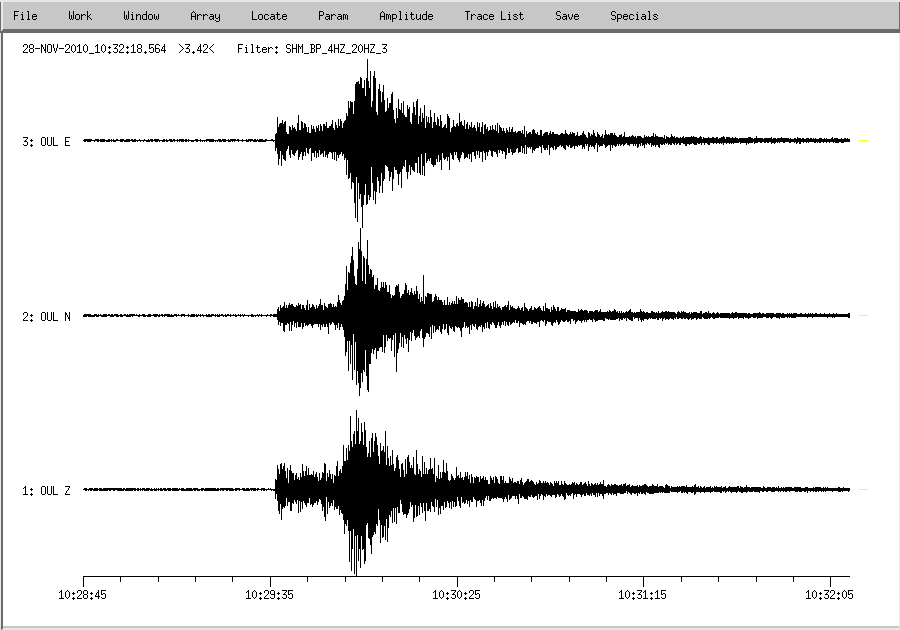Open the Save menu
Viewport: 900px width, 630px height.
pyautogui.click(x=566, y=16)
